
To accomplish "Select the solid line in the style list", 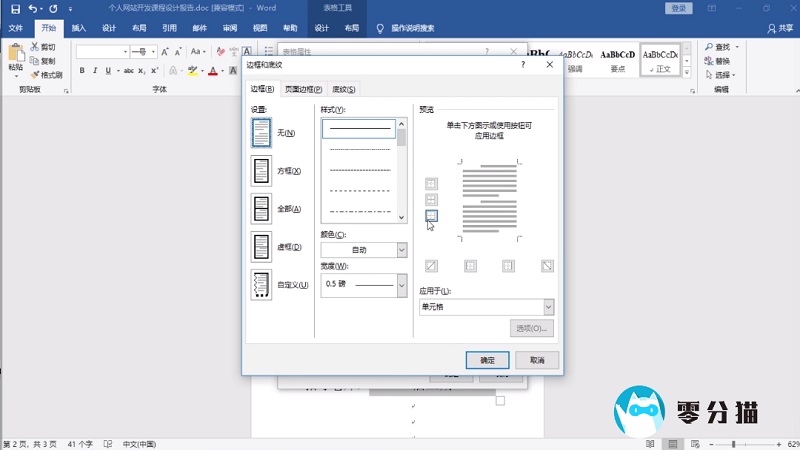I will 359,129.
